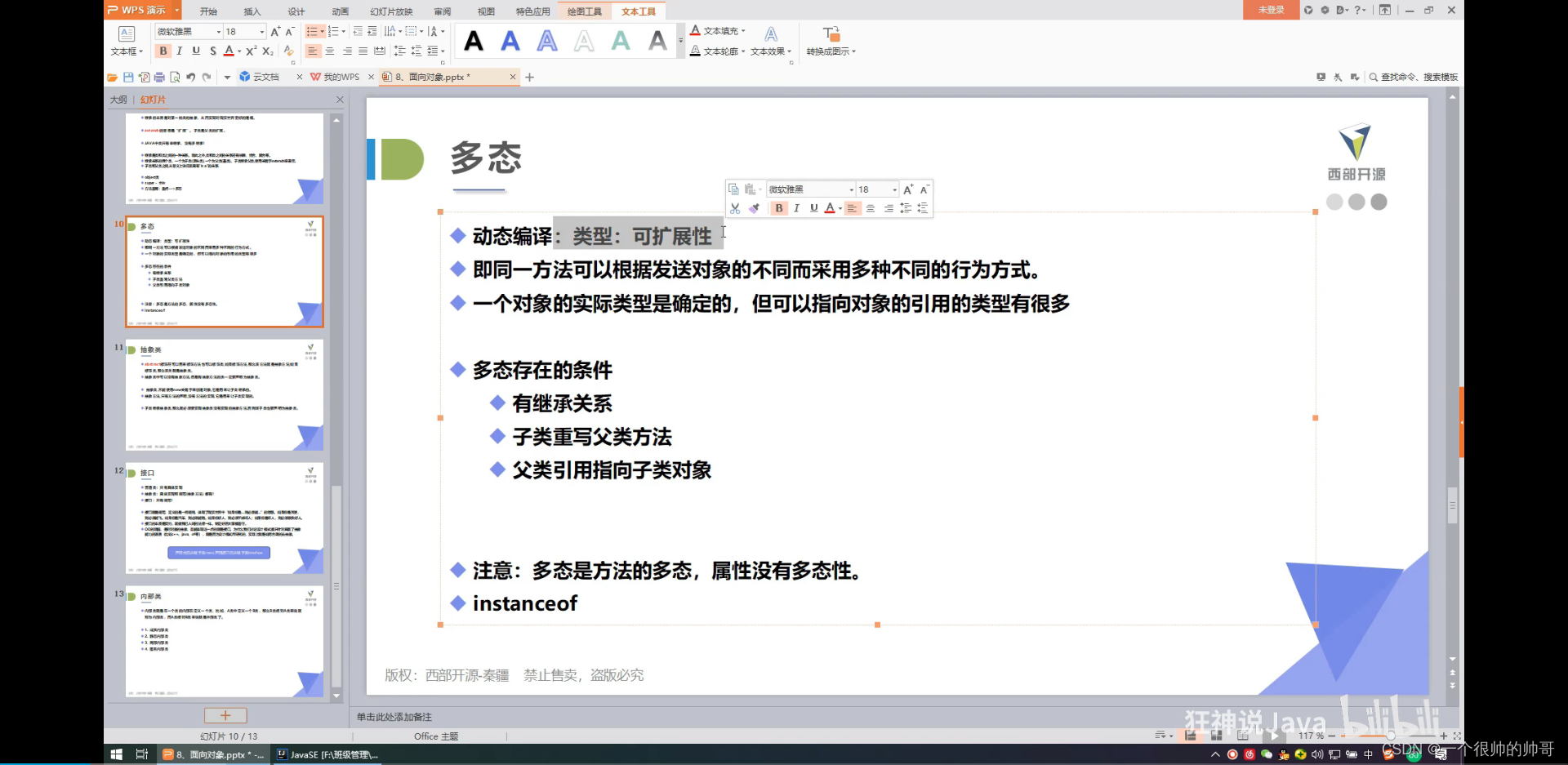Click the numbered list icon in ribbon
1568x765 pixels.
pyautogui.click(x=333, y=31)
